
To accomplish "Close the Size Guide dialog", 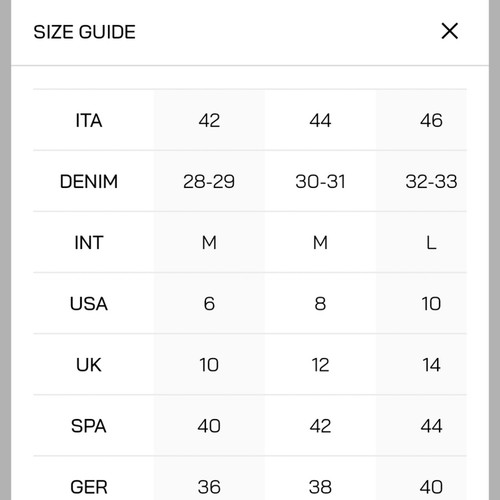I will pyautogui.click(x=449, y=31).
